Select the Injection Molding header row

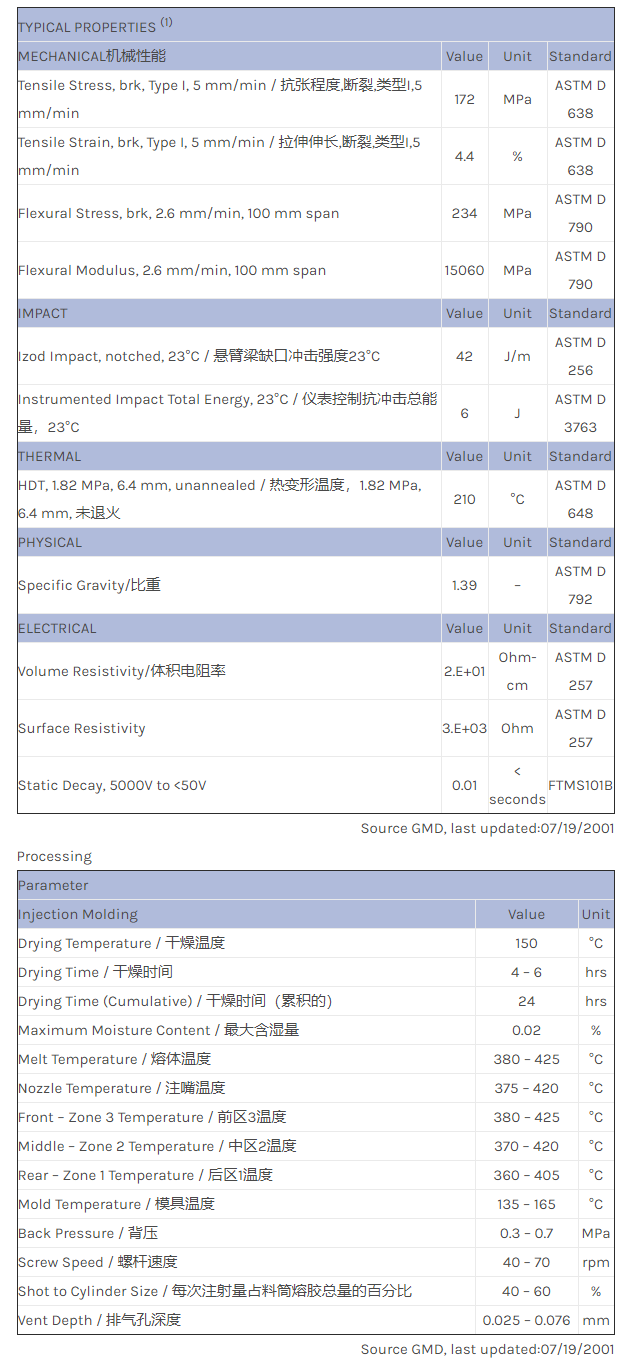[78, 914]
